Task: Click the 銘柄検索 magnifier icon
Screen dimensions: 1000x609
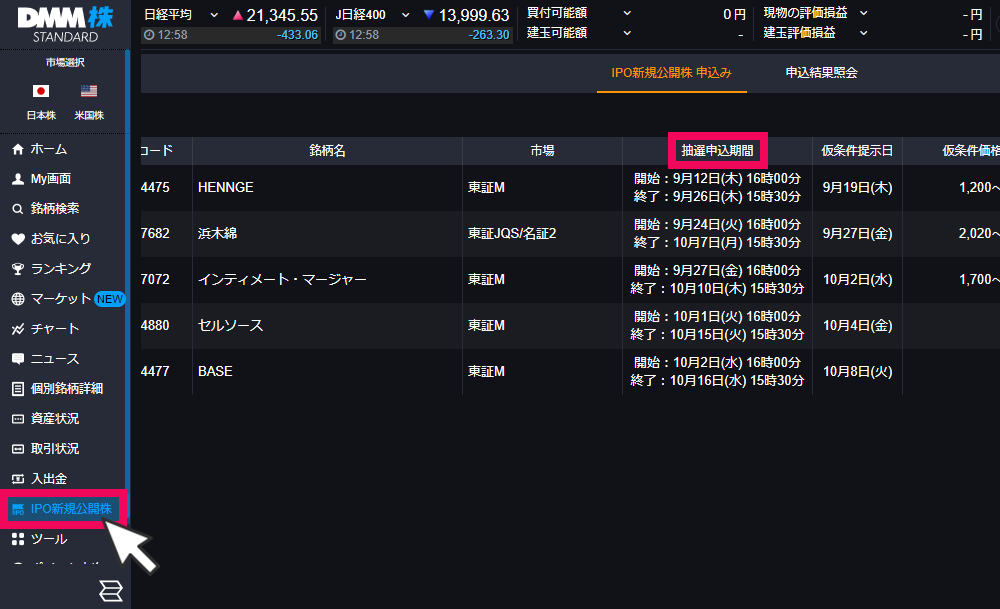Action: 17,209
